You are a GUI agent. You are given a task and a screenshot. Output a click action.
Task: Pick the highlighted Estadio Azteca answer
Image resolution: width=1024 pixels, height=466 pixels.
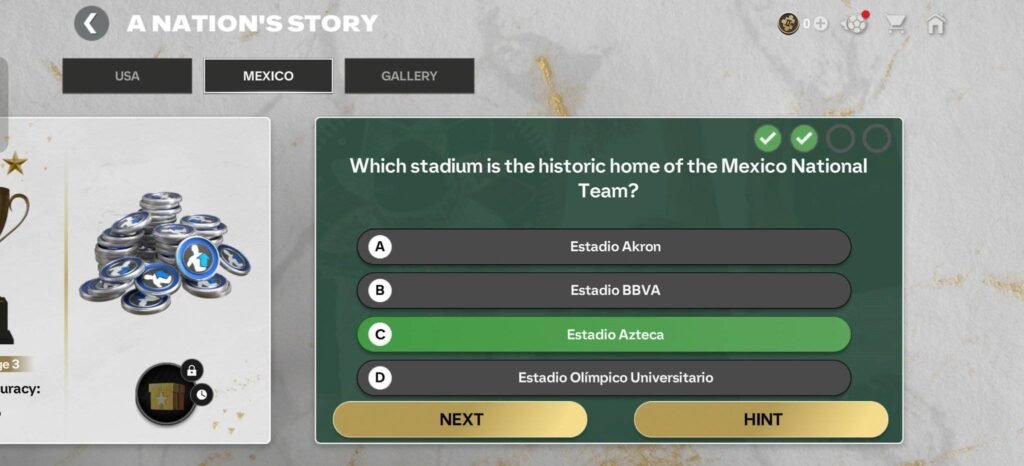click(604, 334)
